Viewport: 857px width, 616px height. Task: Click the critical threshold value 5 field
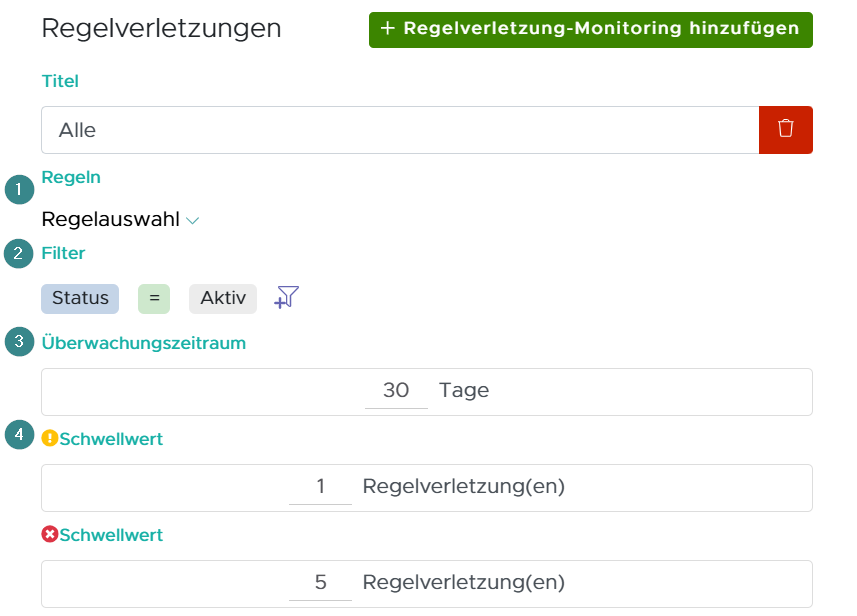[x=320, y=583]
